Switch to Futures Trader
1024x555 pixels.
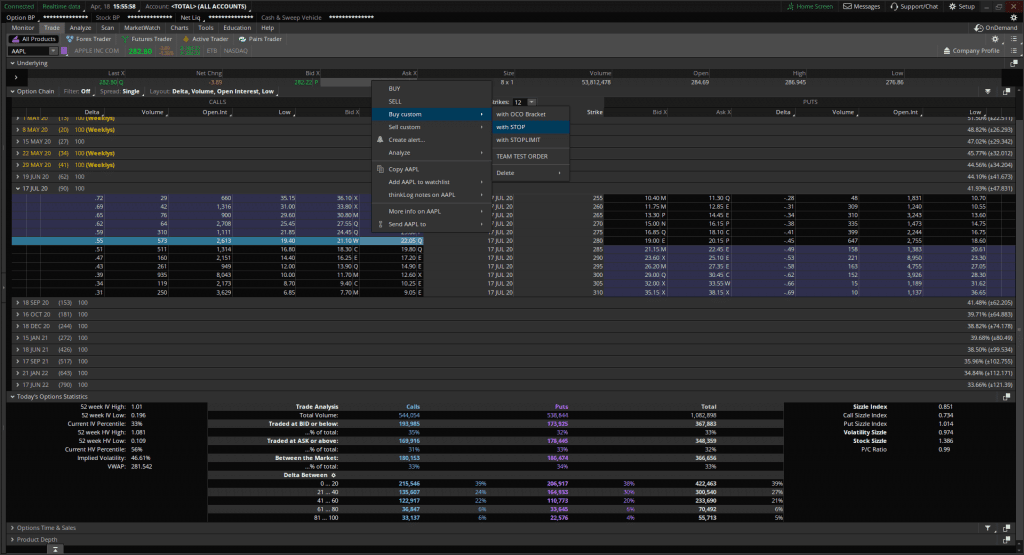(143, 39)
